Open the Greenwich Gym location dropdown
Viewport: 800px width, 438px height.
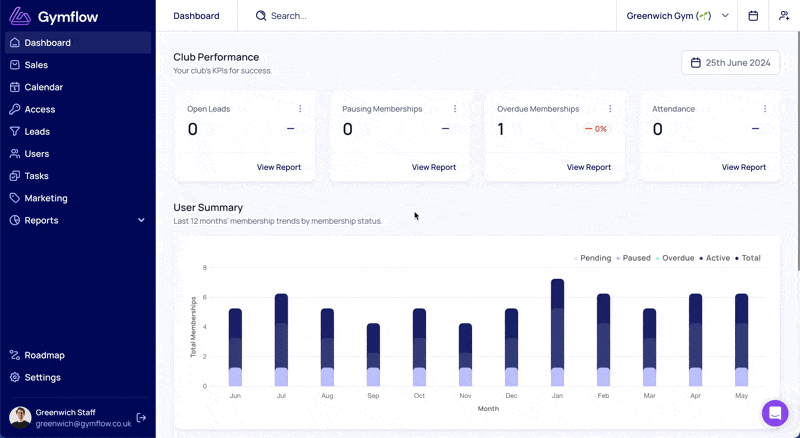(677, 16)
